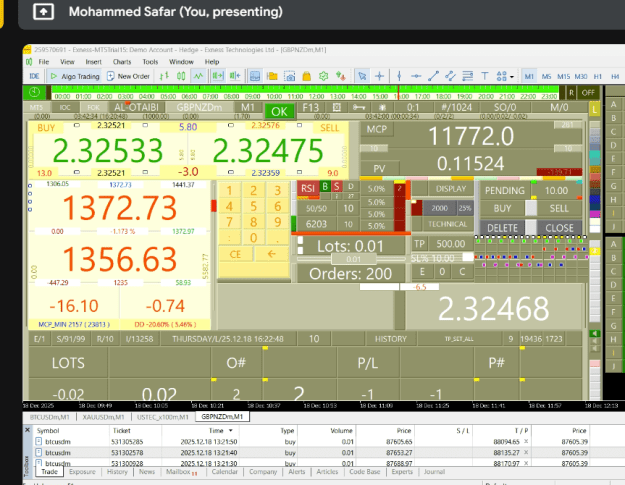Viewport: 625px width, 485px height.
Task: Click the numpad backspace arrow key
Action: pos(271,254)
